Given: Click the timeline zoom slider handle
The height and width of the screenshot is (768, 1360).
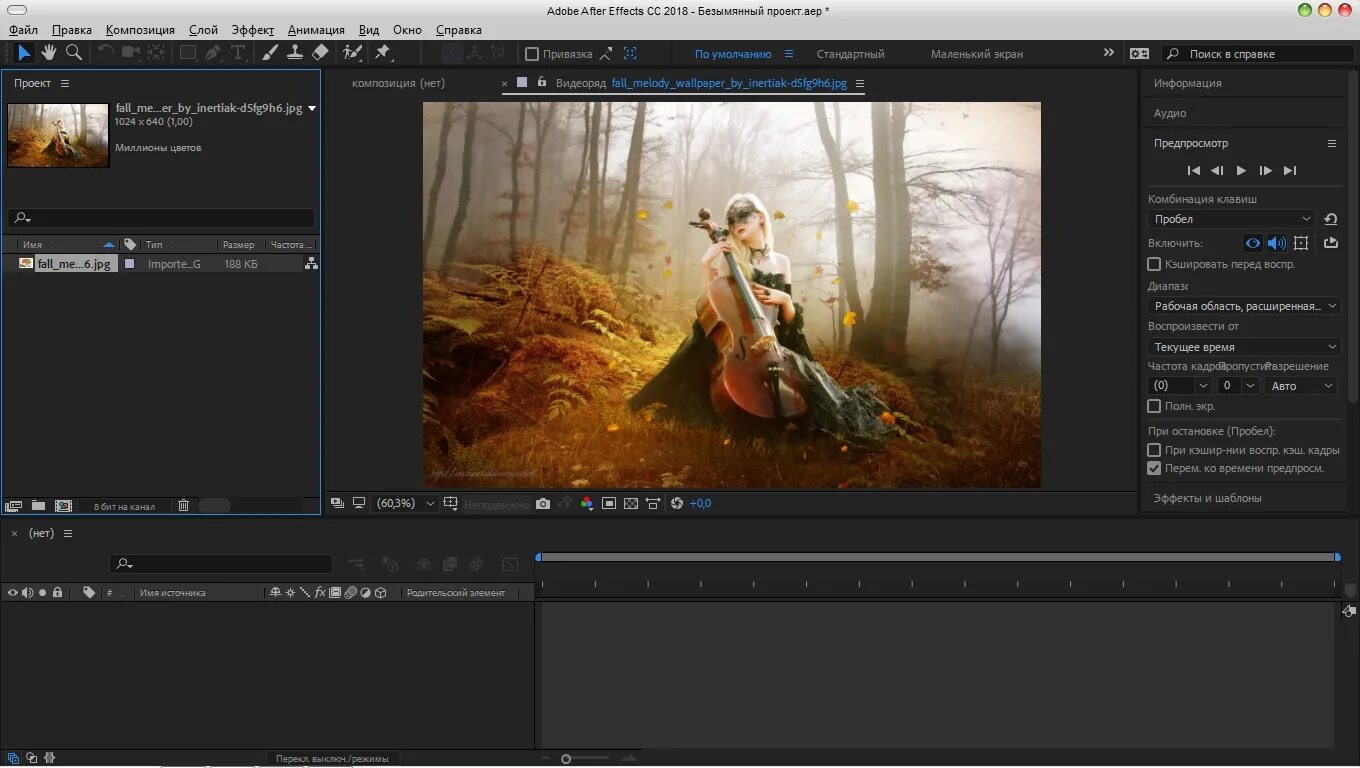Looking at the screenshot, I should click(x=566, y=759).
